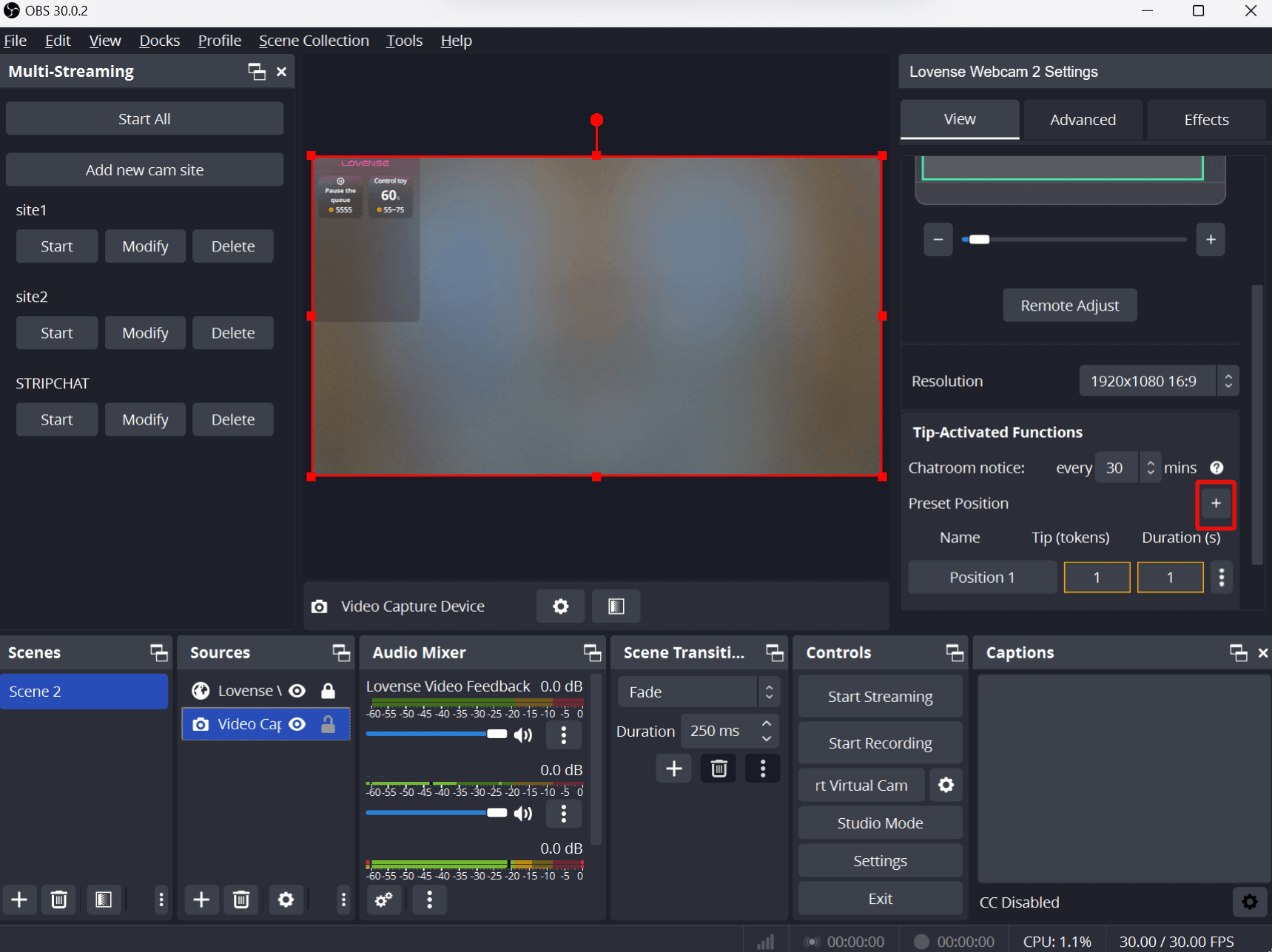Click the Start Streaming button
The image size is (1272, 952).
click(880, 697)
